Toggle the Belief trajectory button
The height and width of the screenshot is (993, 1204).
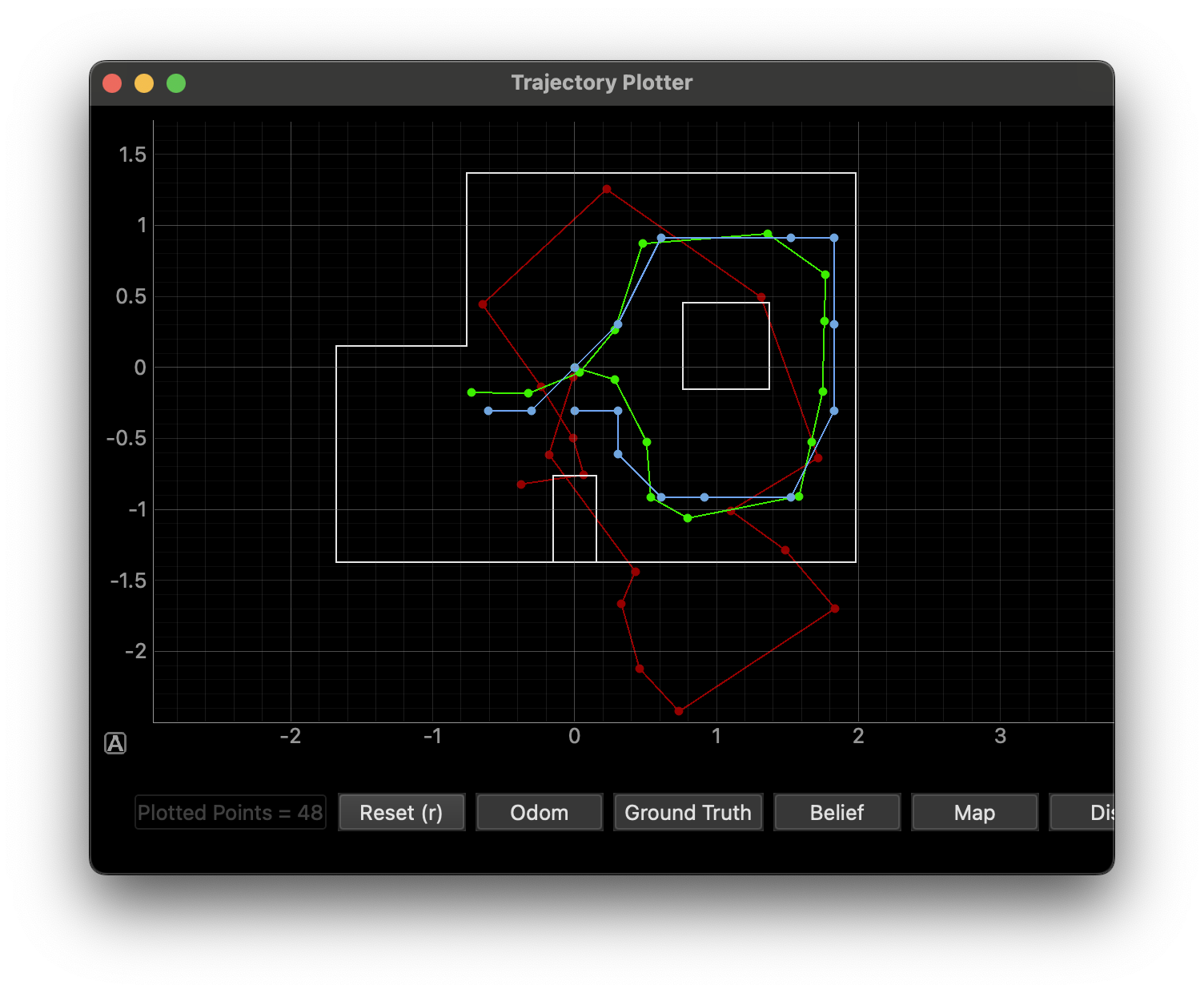(x=837, y=812)
